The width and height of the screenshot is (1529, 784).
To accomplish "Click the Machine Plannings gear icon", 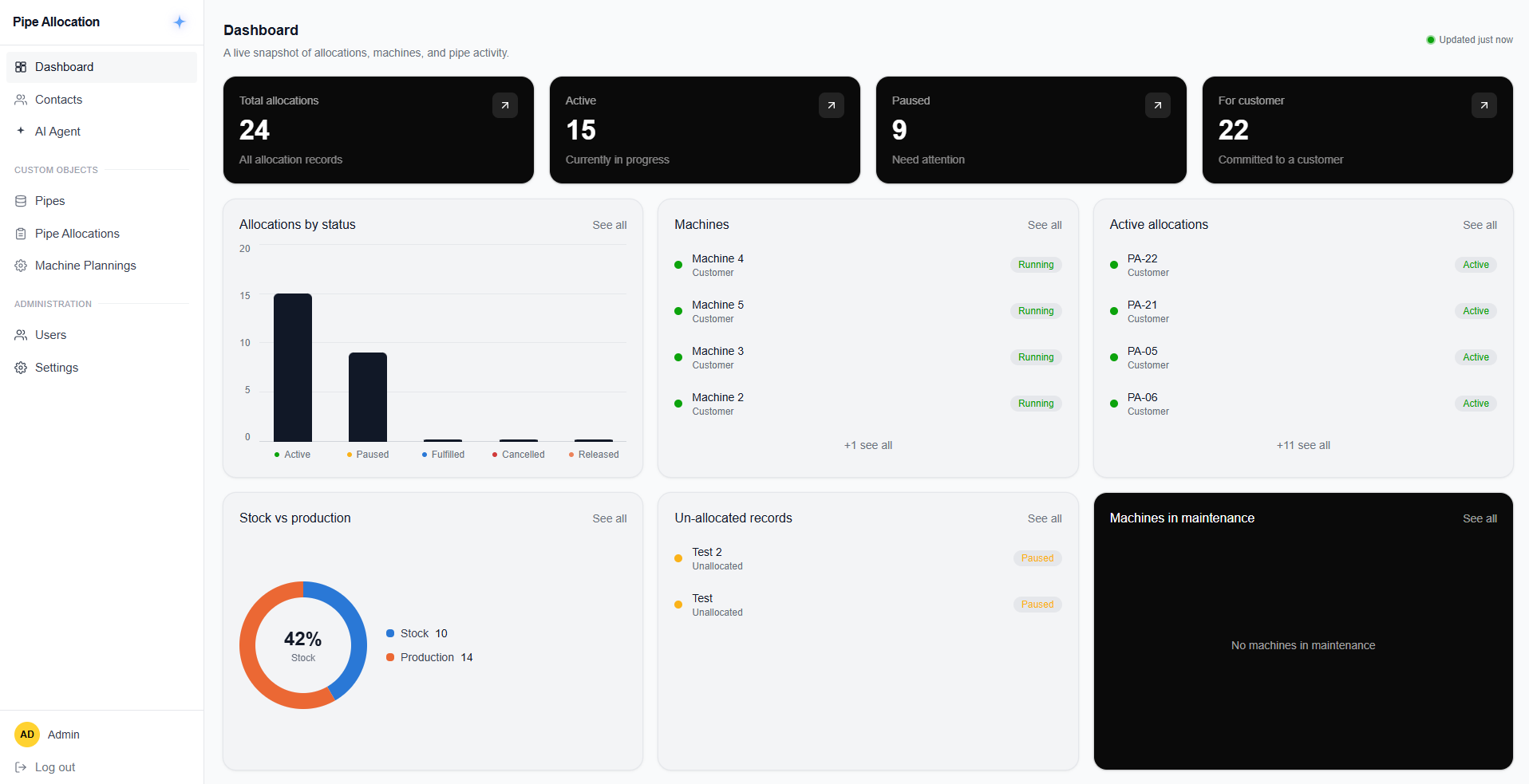I will tap(21, 266).
